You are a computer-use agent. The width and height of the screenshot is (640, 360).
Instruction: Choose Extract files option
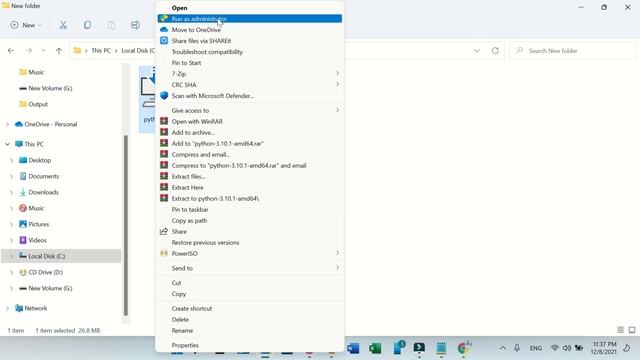coord(250,177)
